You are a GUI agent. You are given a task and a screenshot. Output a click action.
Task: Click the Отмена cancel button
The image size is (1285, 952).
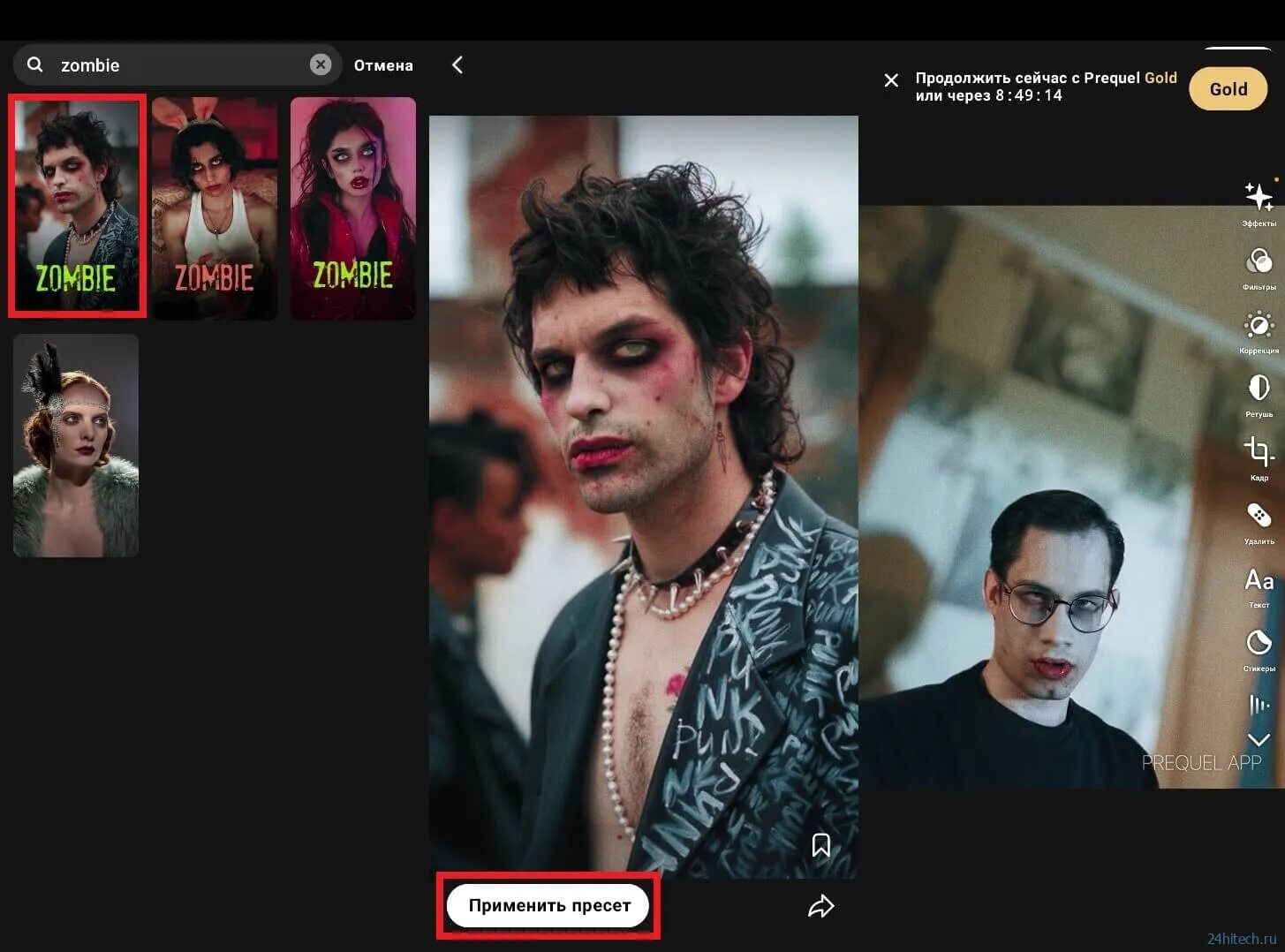(x=383, y=65)
